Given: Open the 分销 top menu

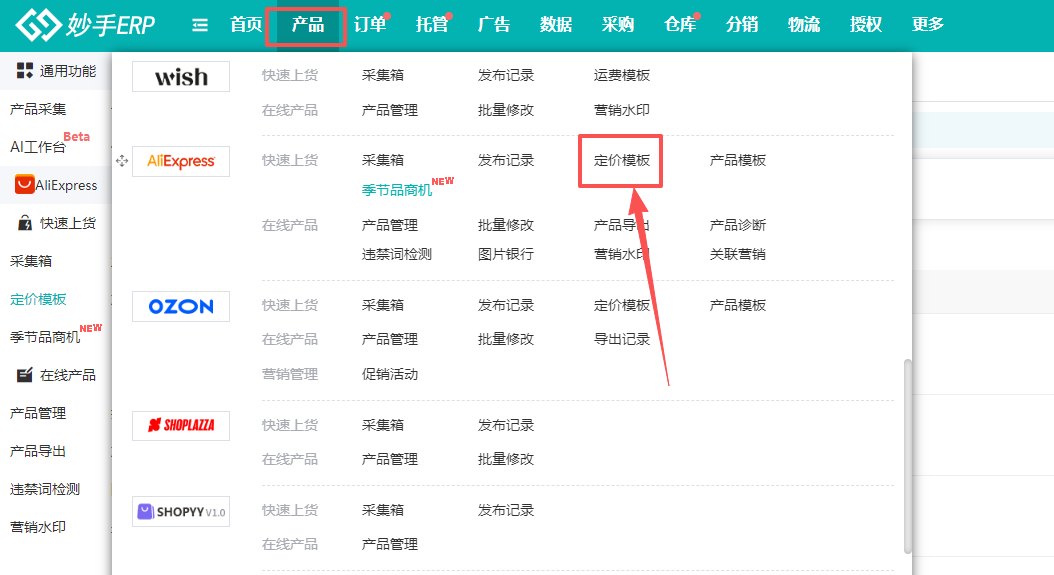Looking at the screenshot, I should click(742, 25).
